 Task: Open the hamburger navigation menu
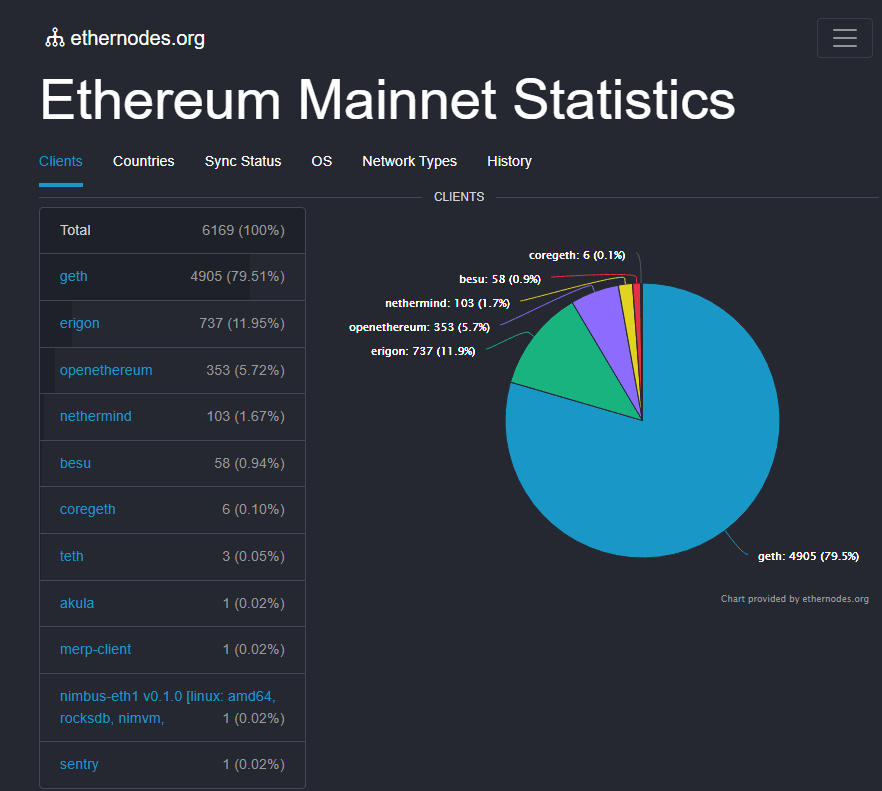[844, 38]
